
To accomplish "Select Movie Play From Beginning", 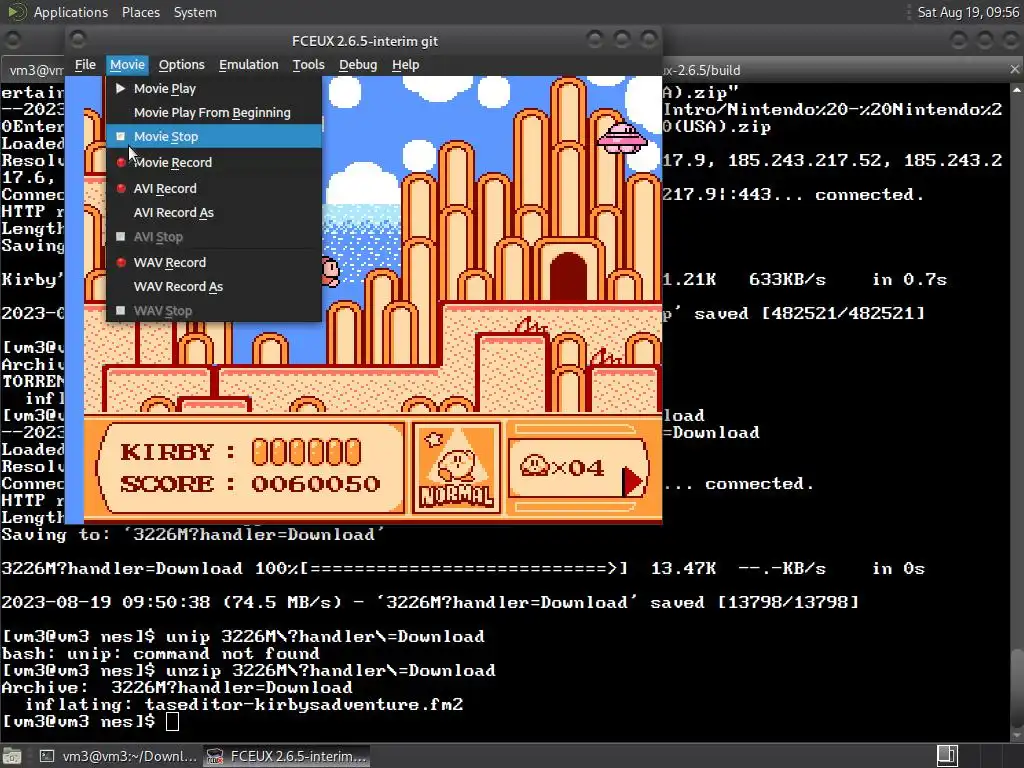I will tap(214, 112).
